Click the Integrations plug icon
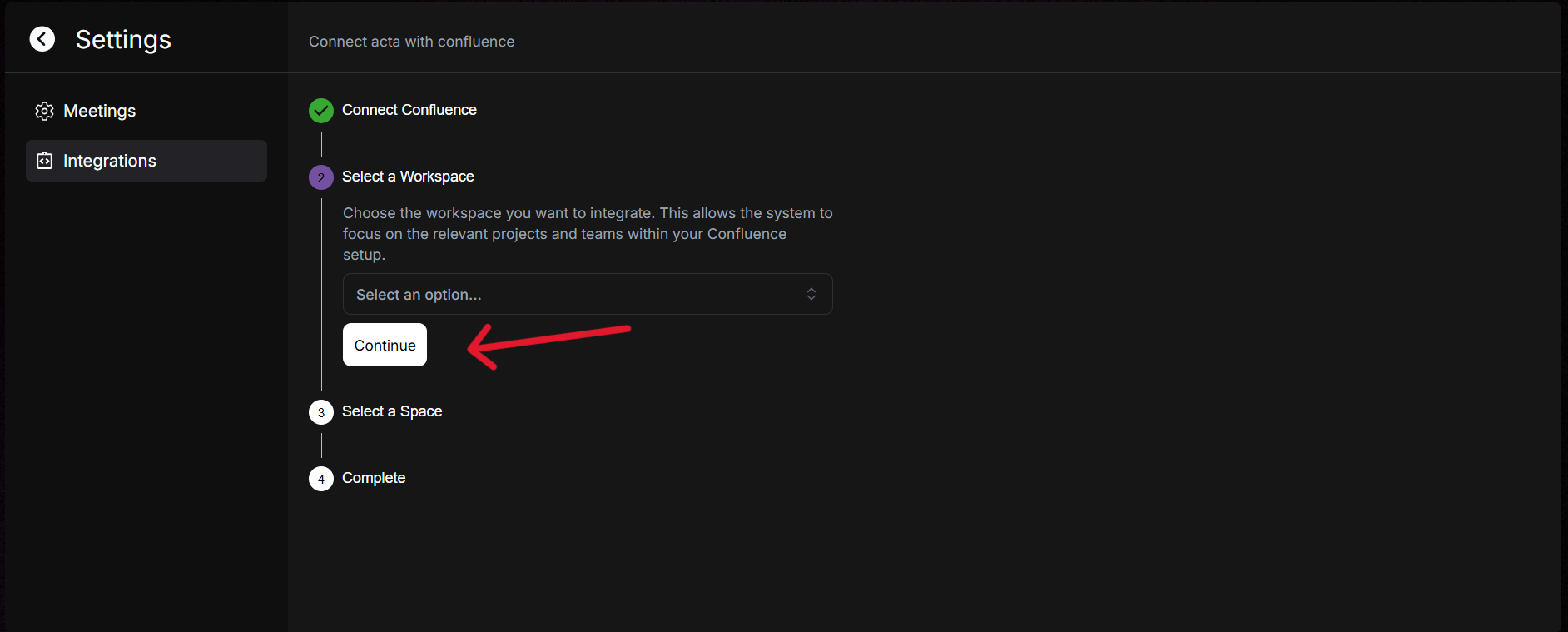This screenshot has height=632, width=1568. pos(45,161)
